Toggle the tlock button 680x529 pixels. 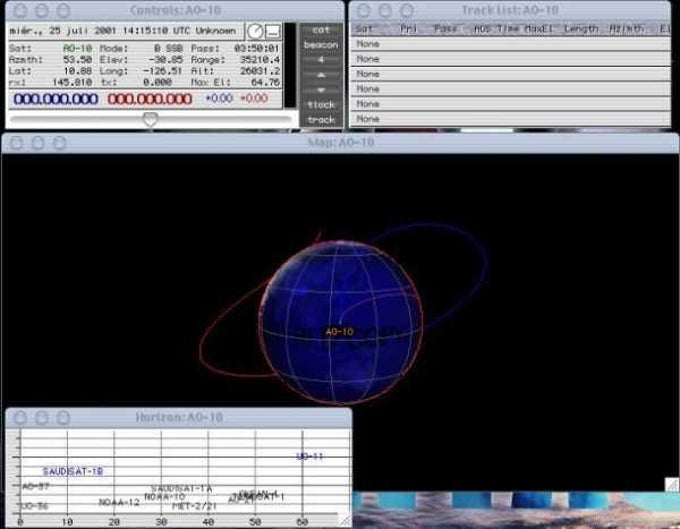pyautogui.click(x=321, y=104)
